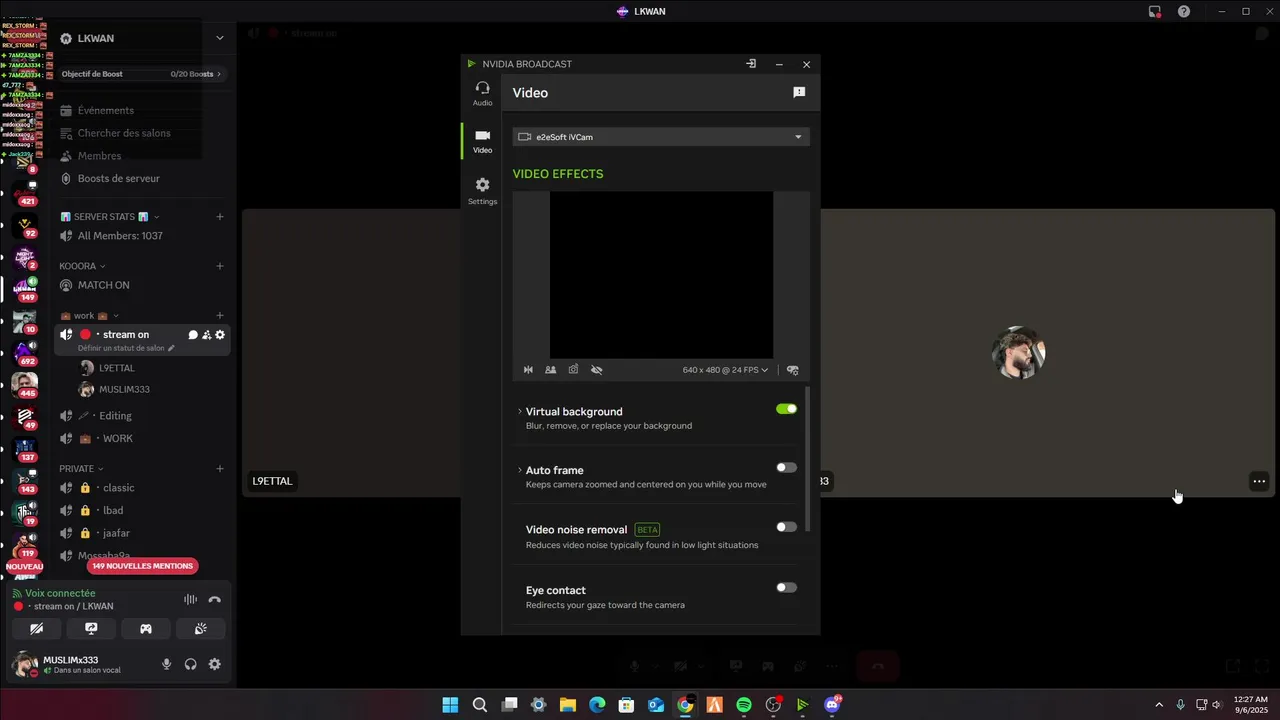Deafen with headphones icon
The image size is (1280, 720).
[x=191, y=664]
